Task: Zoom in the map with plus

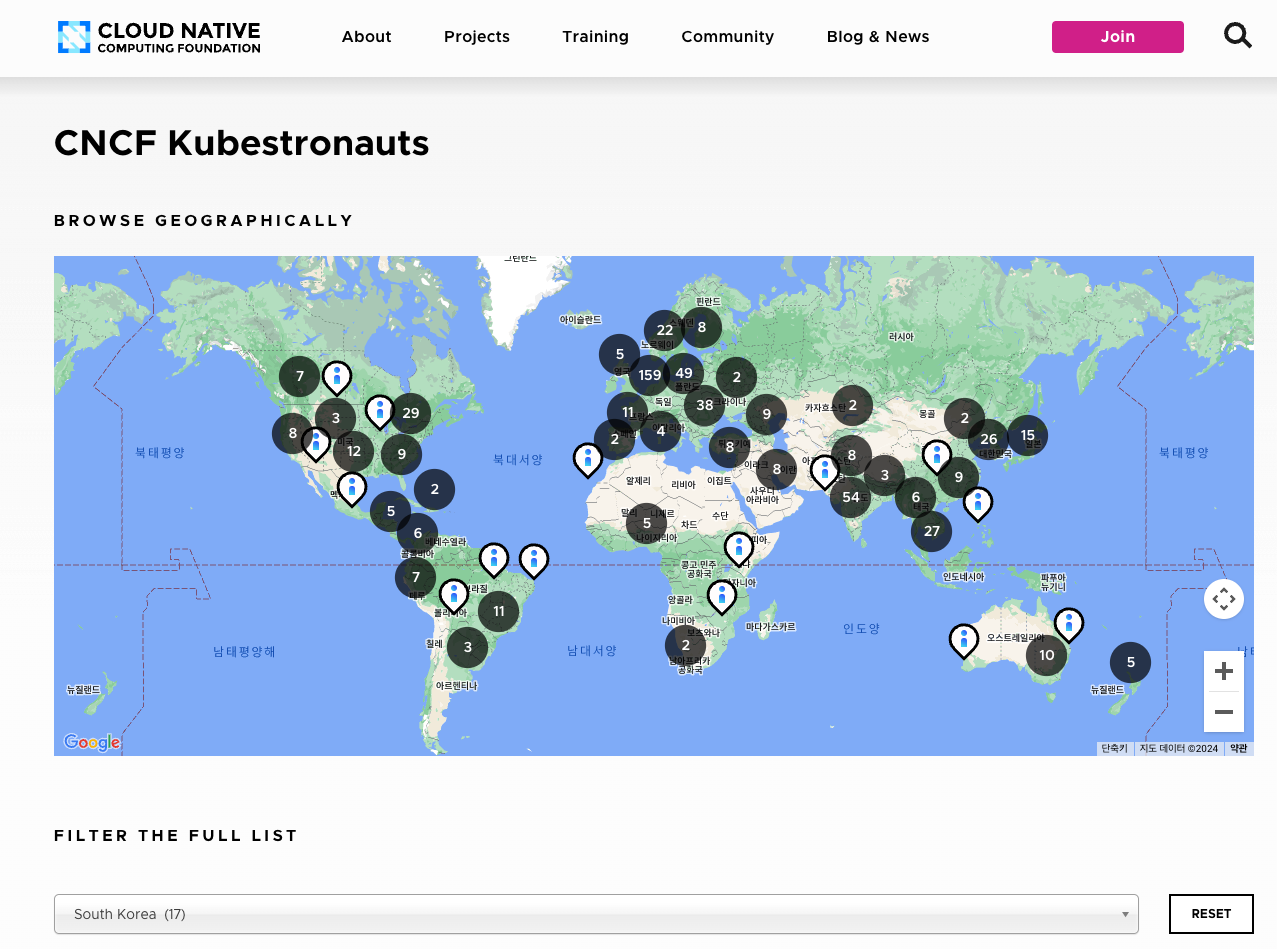Action: point(1224,671)
